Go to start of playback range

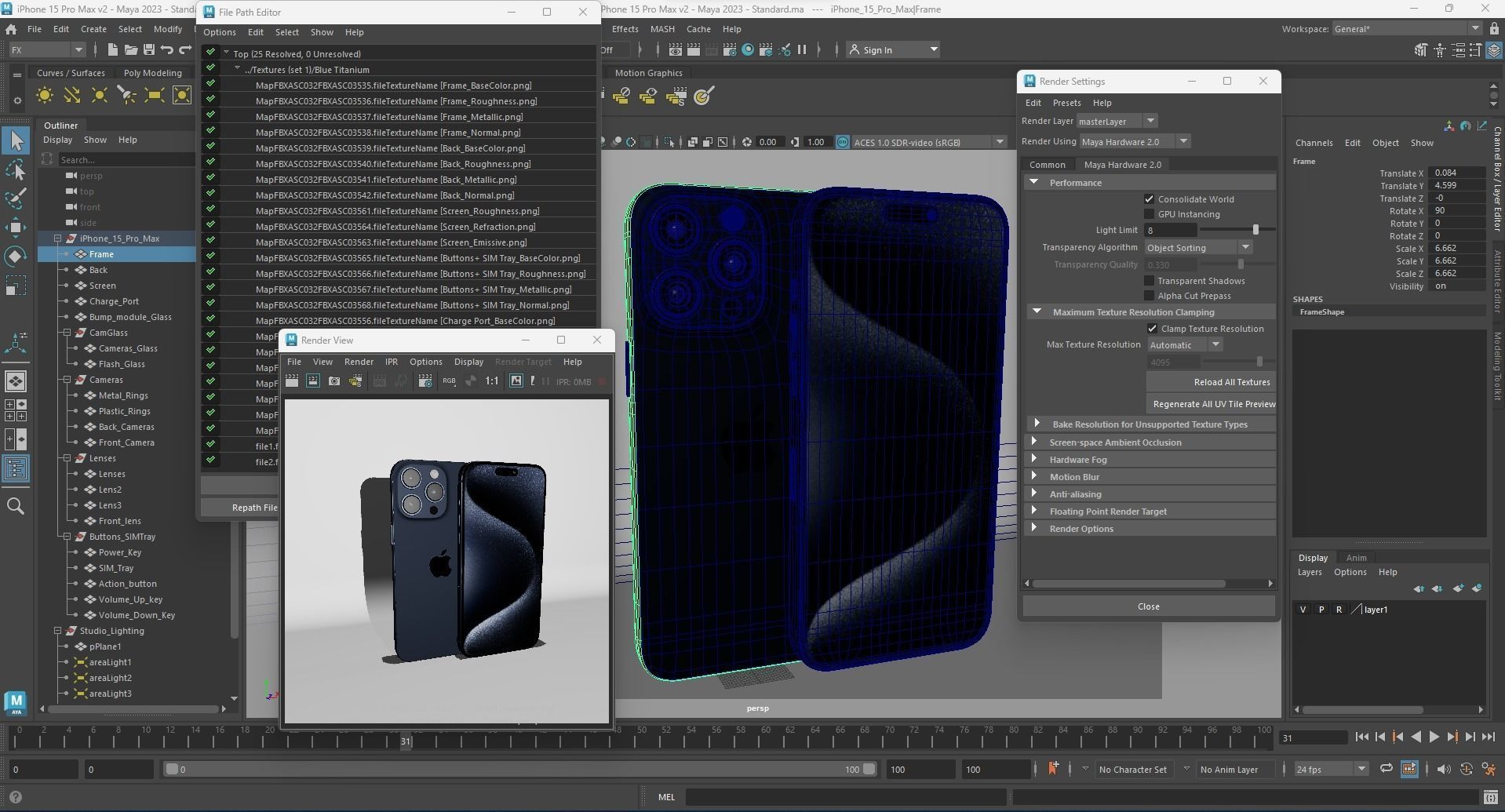click(1362, 737)
